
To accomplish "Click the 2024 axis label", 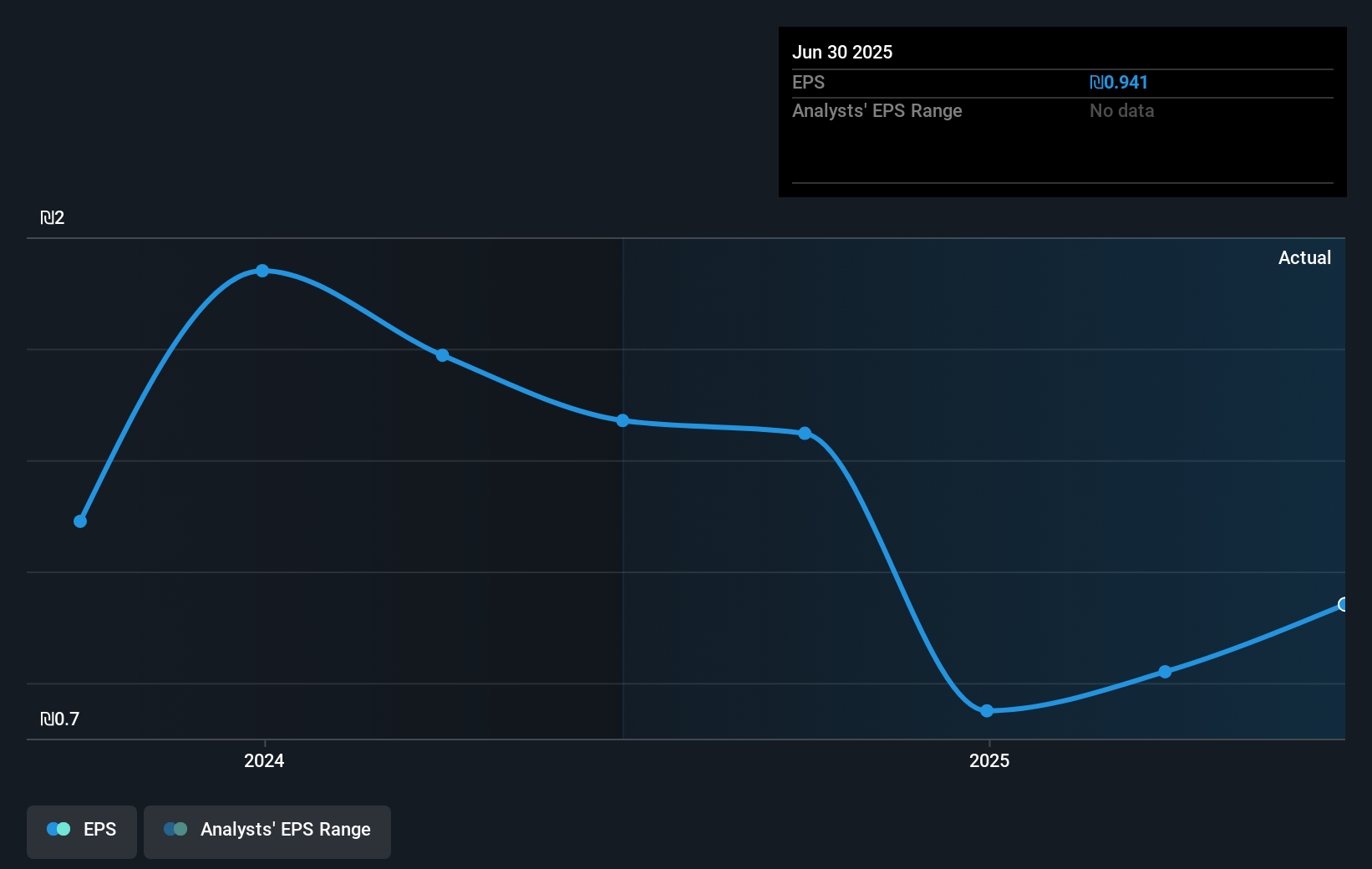I will (x=263, y=761).
